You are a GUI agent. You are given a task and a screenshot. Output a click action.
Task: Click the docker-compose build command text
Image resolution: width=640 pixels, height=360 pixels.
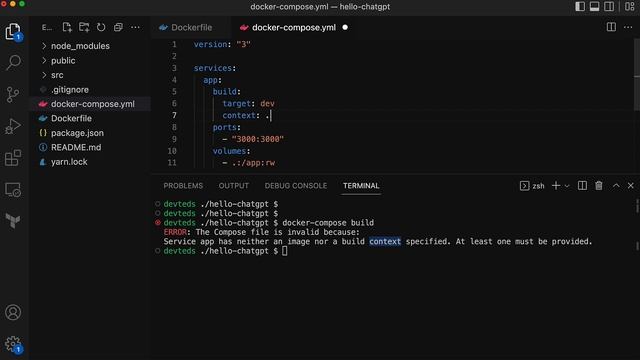coord(328,223)
